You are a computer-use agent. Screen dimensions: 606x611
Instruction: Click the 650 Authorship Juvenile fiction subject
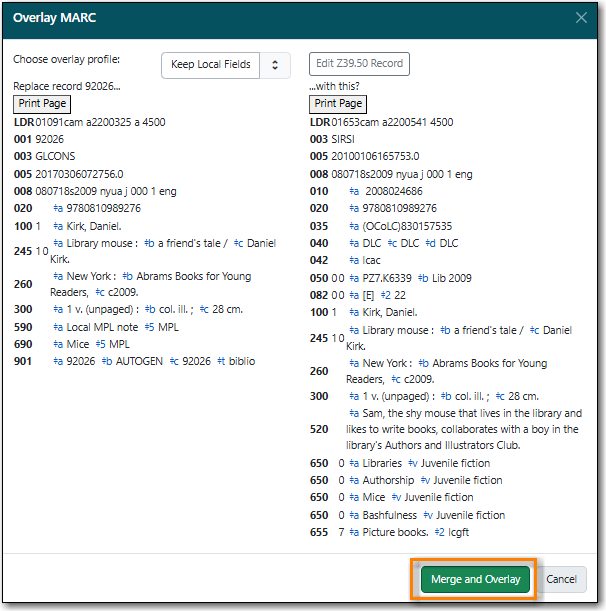pyautogui.click(x=406, y=480)
